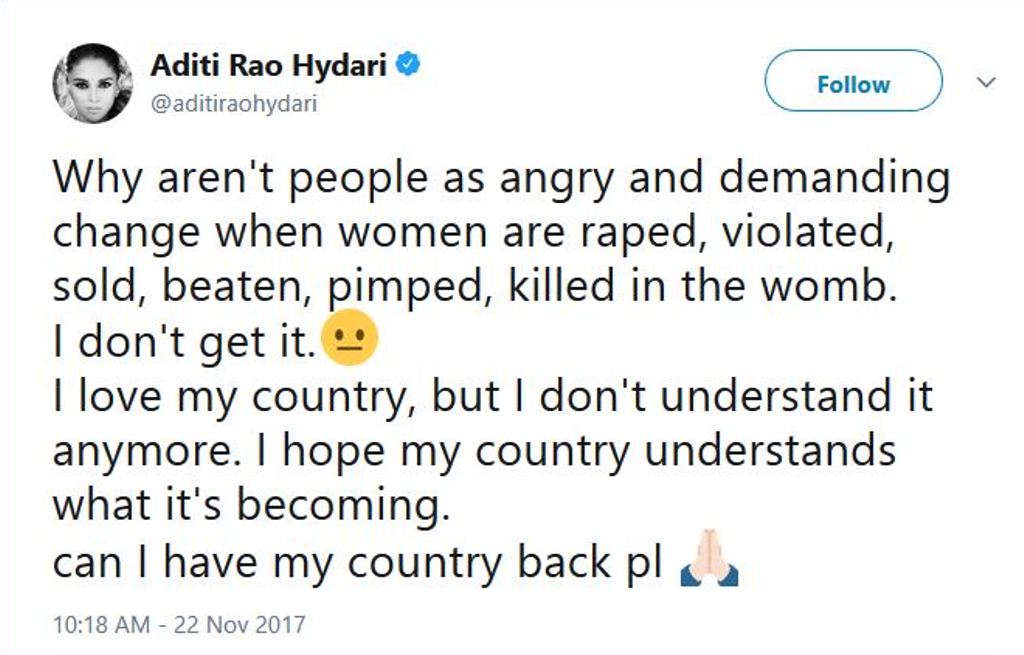The height and width of the screenshot is (655, 1024).
Task: Open Aditi Rao Hydari's profile picture
Action: pos(92,83)
